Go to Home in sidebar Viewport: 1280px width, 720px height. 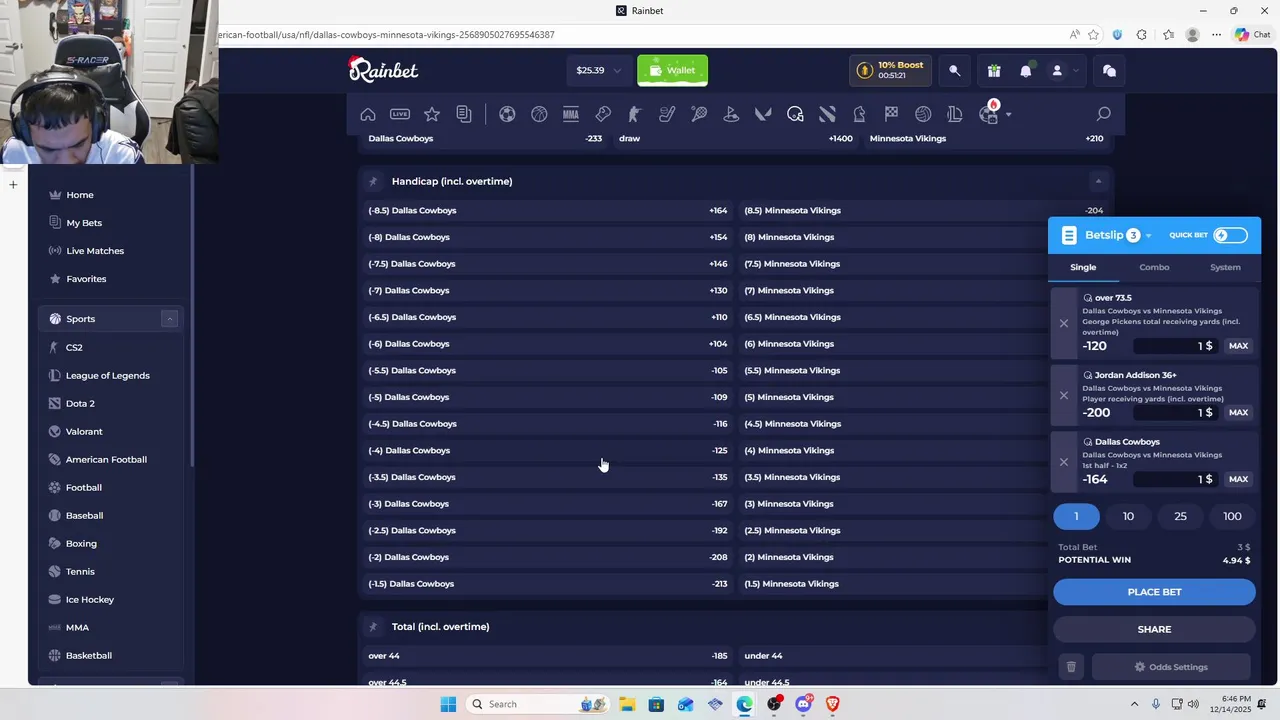[80, 195]
